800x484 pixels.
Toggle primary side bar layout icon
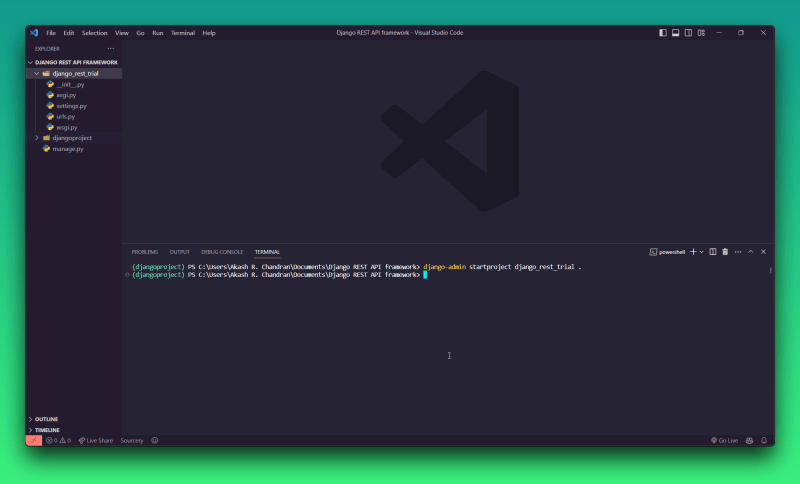pos(663,33)
